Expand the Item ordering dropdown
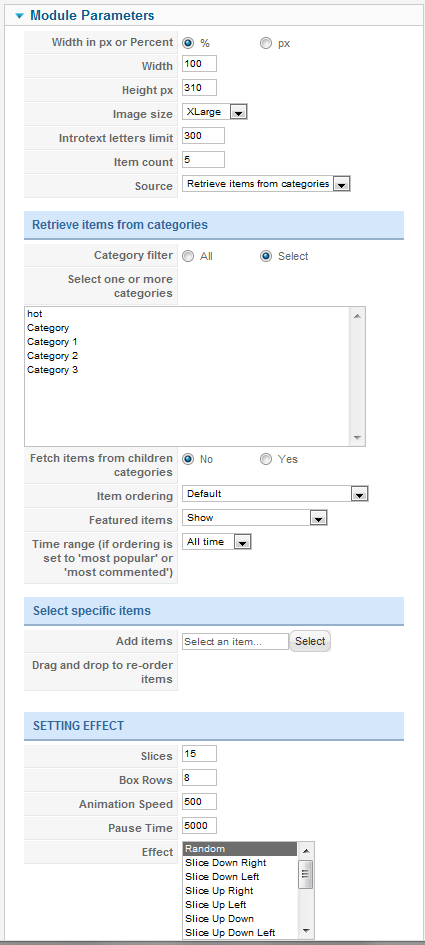 275,494
